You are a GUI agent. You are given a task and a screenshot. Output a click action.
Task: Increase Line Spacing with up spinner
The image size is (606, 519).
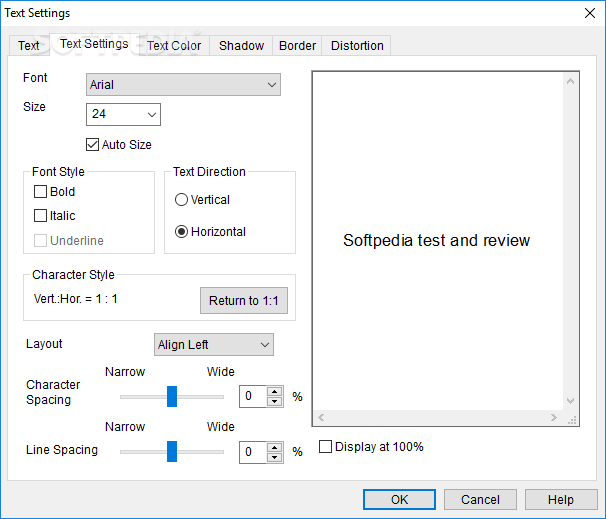click(274, 447)
